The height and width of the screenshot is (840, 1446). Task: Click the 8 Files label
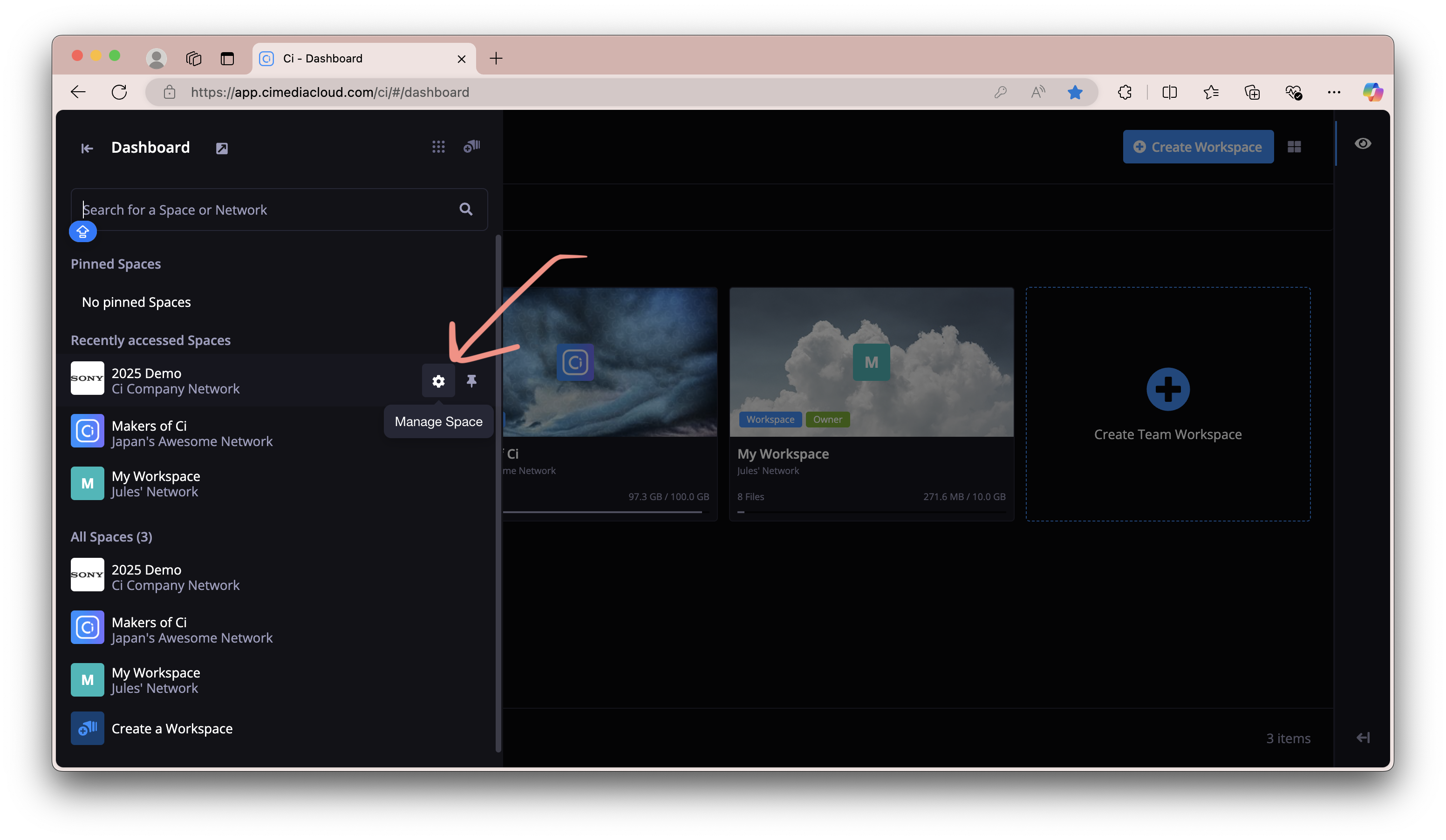pos(750,496)
